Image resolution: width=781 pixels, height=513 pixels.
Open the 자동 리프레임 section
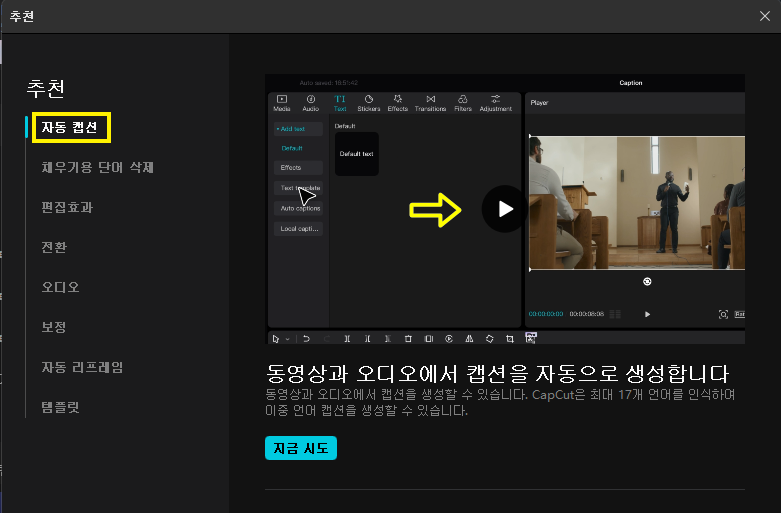coord(82,367)
